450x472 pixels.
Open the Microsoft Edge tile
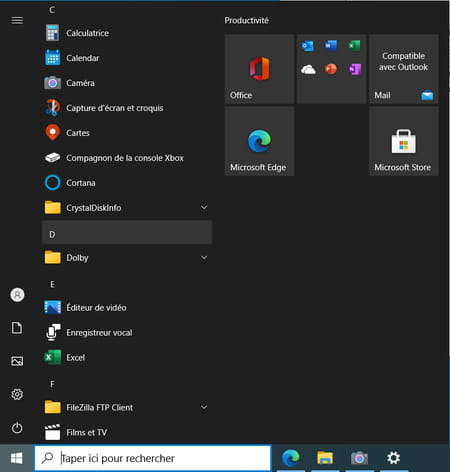259,141
